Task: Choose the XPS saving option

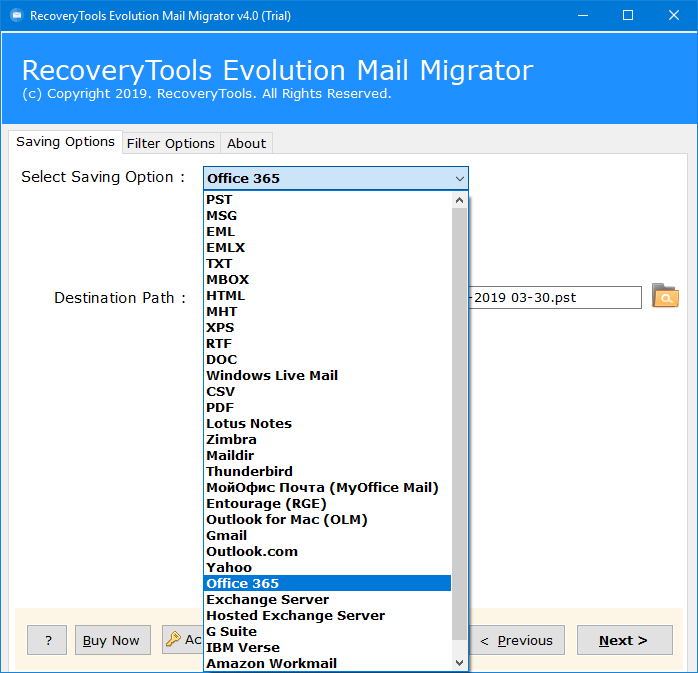Action: pyautogui.click(x=327, y=328)
